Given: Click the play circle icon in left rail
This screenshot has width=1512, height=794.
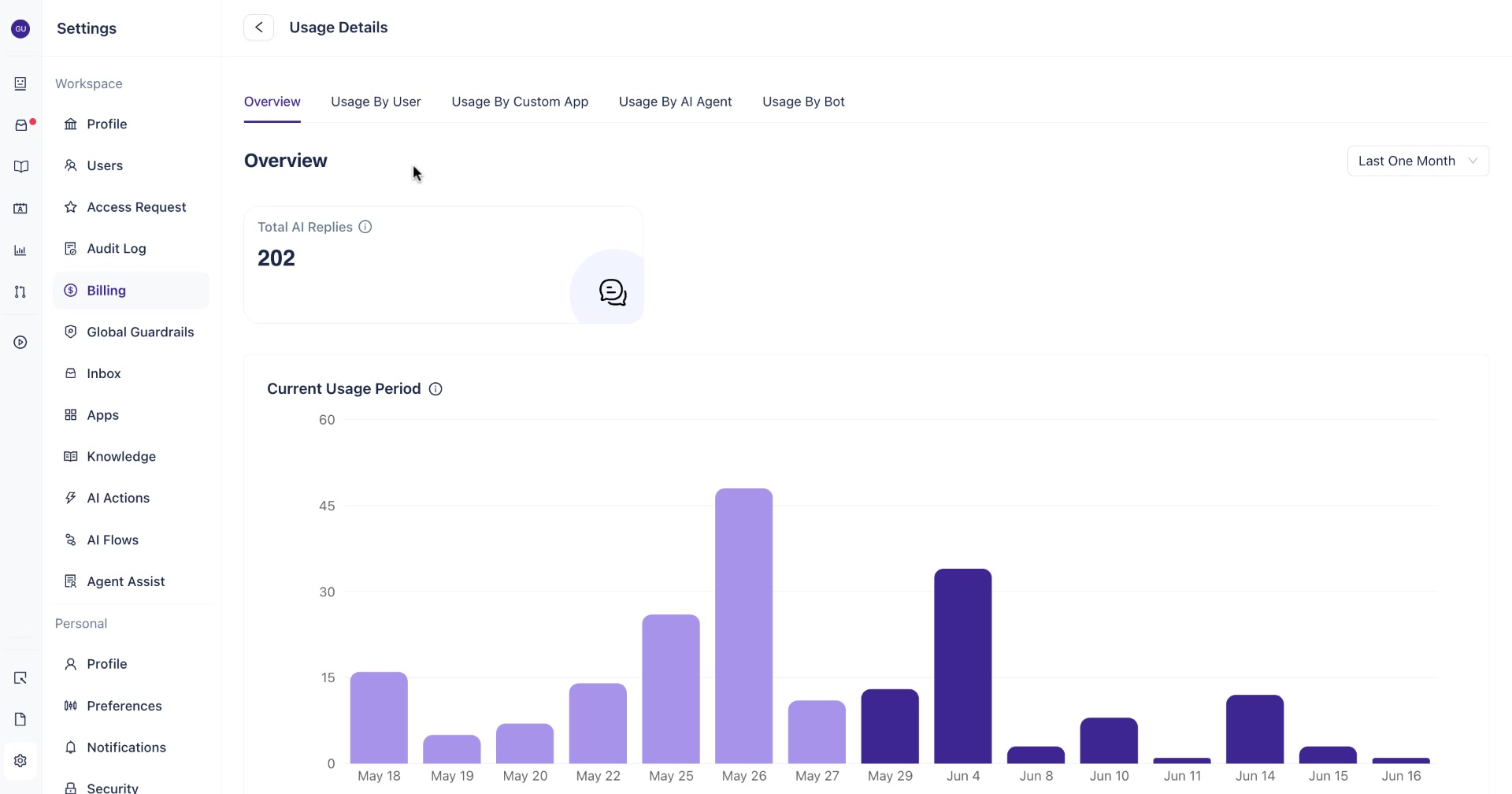Looking at the screenshot, I should point(20,343).
